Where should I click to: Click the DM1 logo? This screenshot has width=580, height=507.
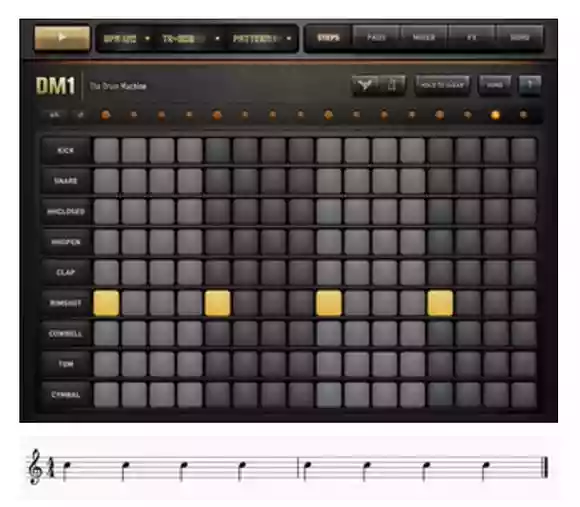click(56, 86)
